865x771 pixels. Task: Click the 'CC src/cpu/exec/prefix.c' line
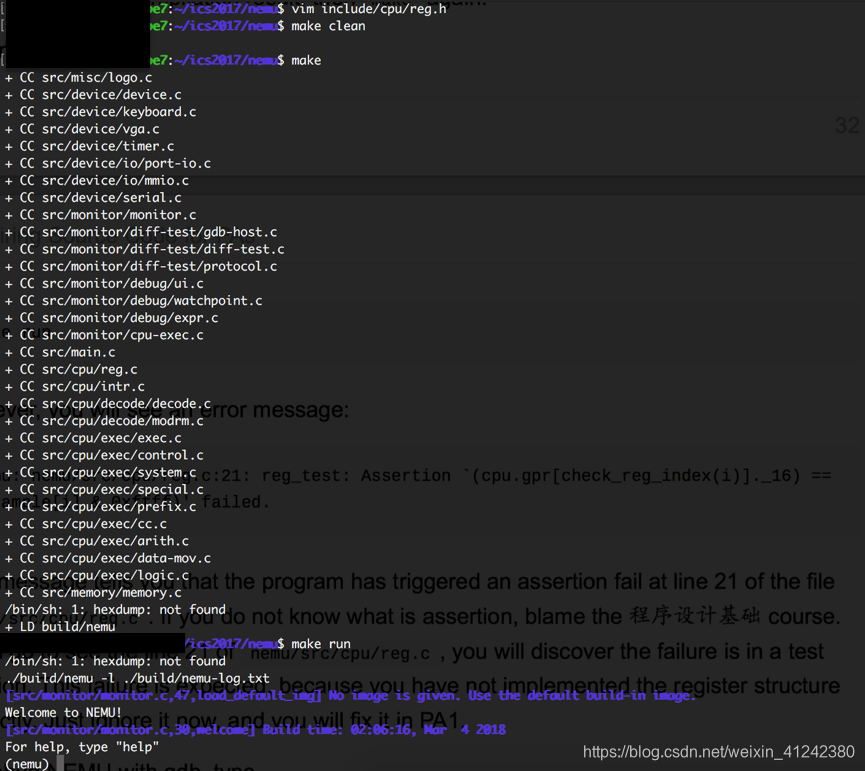pos(100,506)
